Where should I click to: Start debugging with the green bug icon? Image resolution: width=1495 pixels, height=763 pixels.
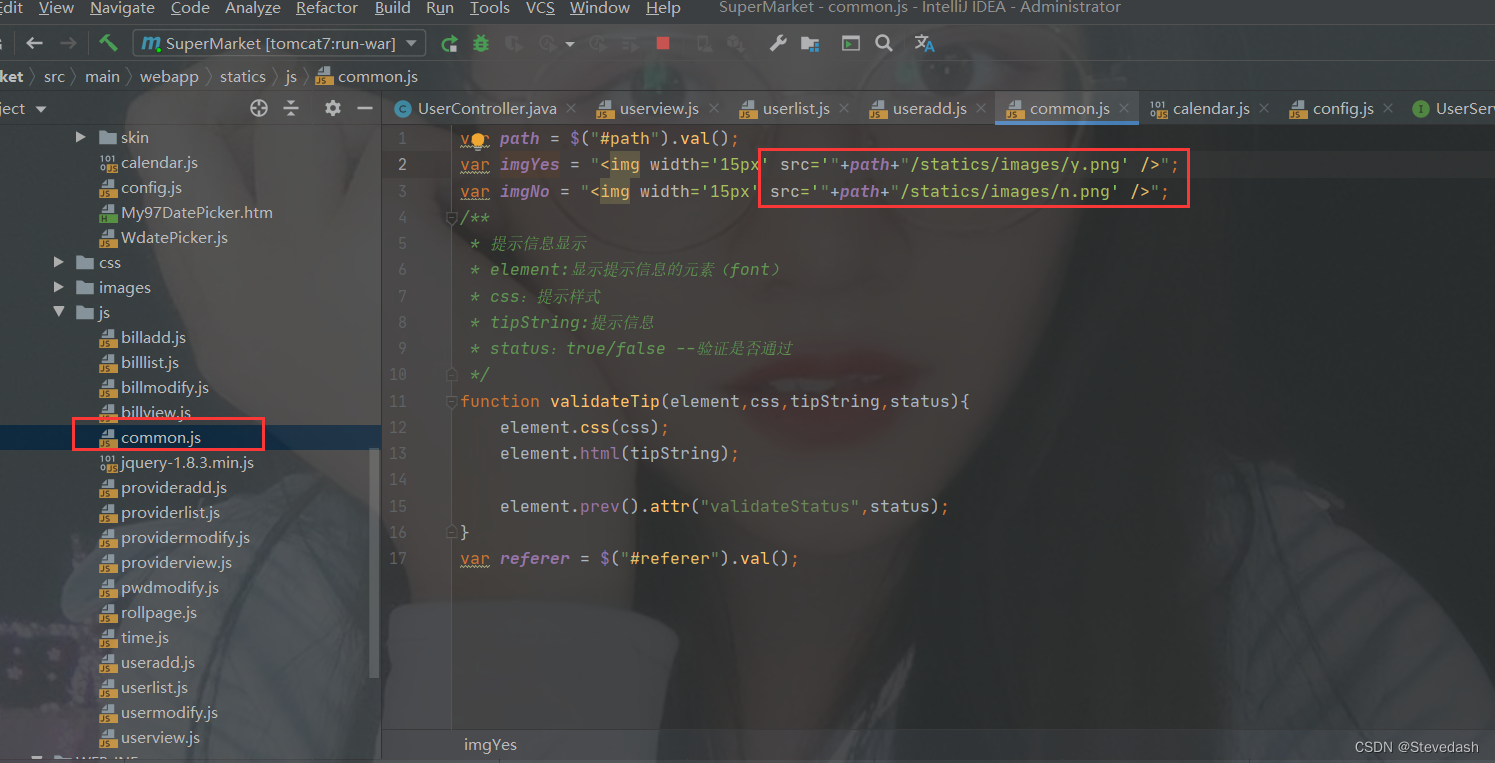(481, 43)
